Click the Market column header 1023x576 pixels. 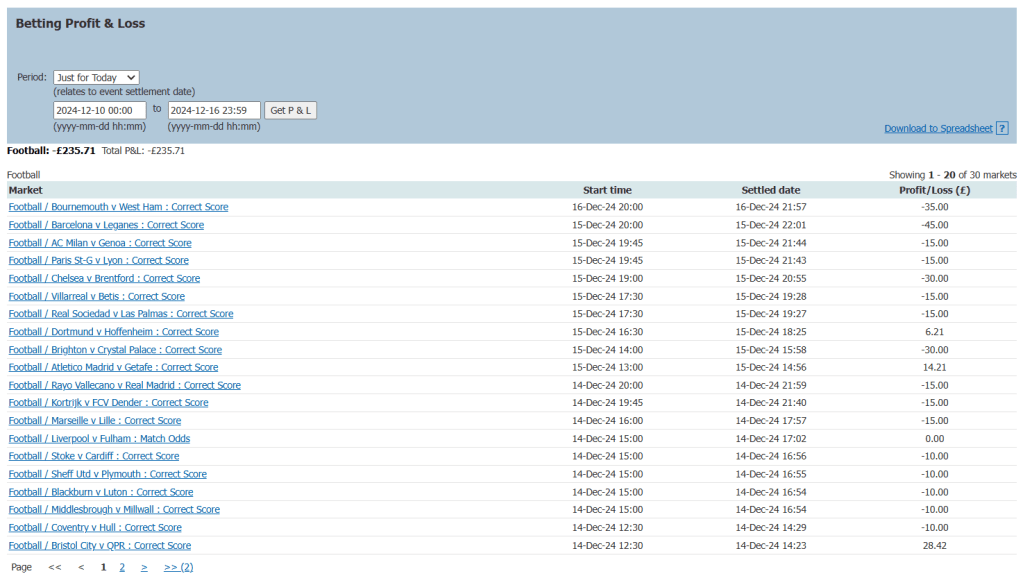[x=26, y=190]
